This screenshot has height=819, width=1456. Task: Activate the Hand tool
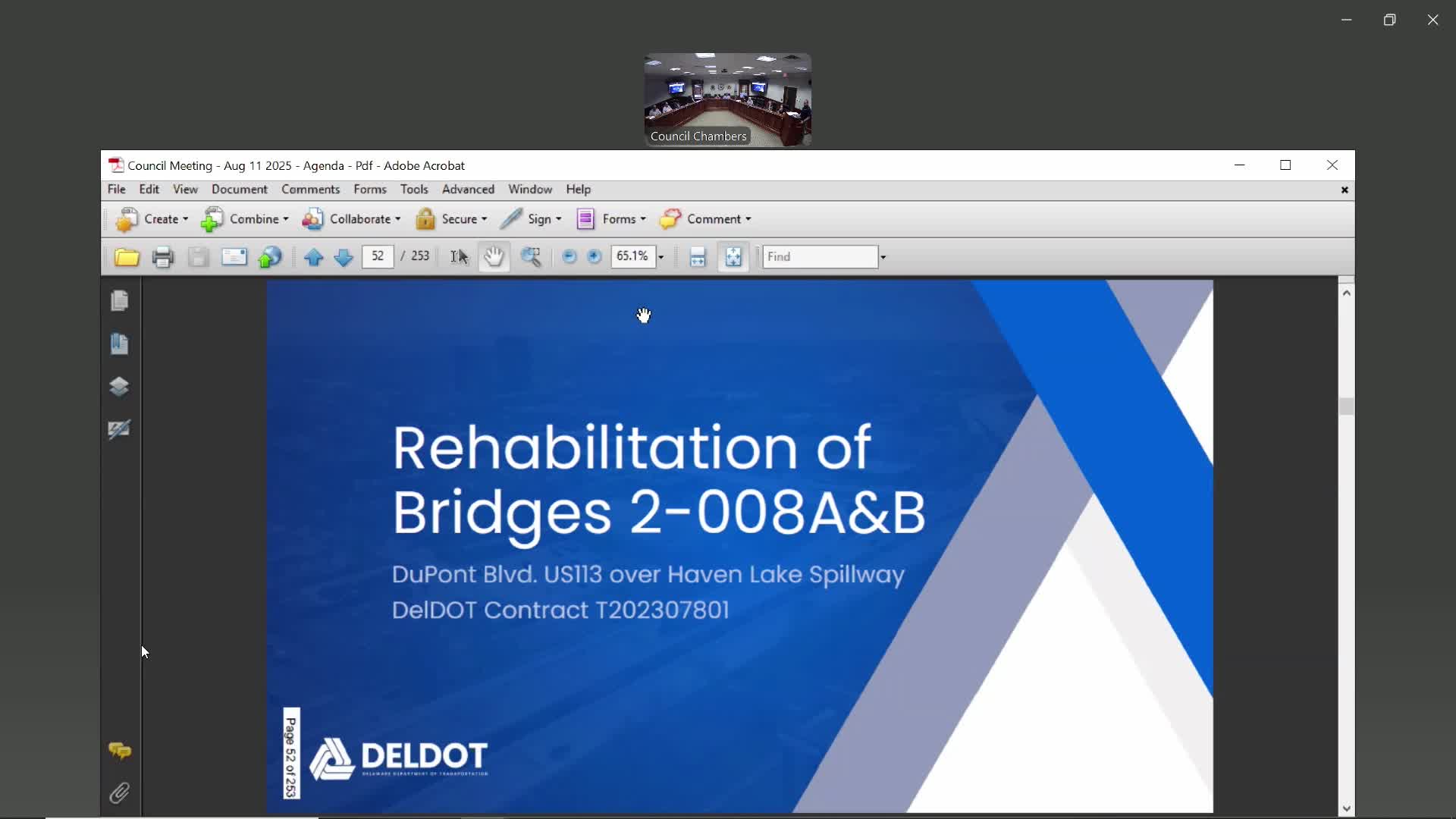[x=494, y=257]
